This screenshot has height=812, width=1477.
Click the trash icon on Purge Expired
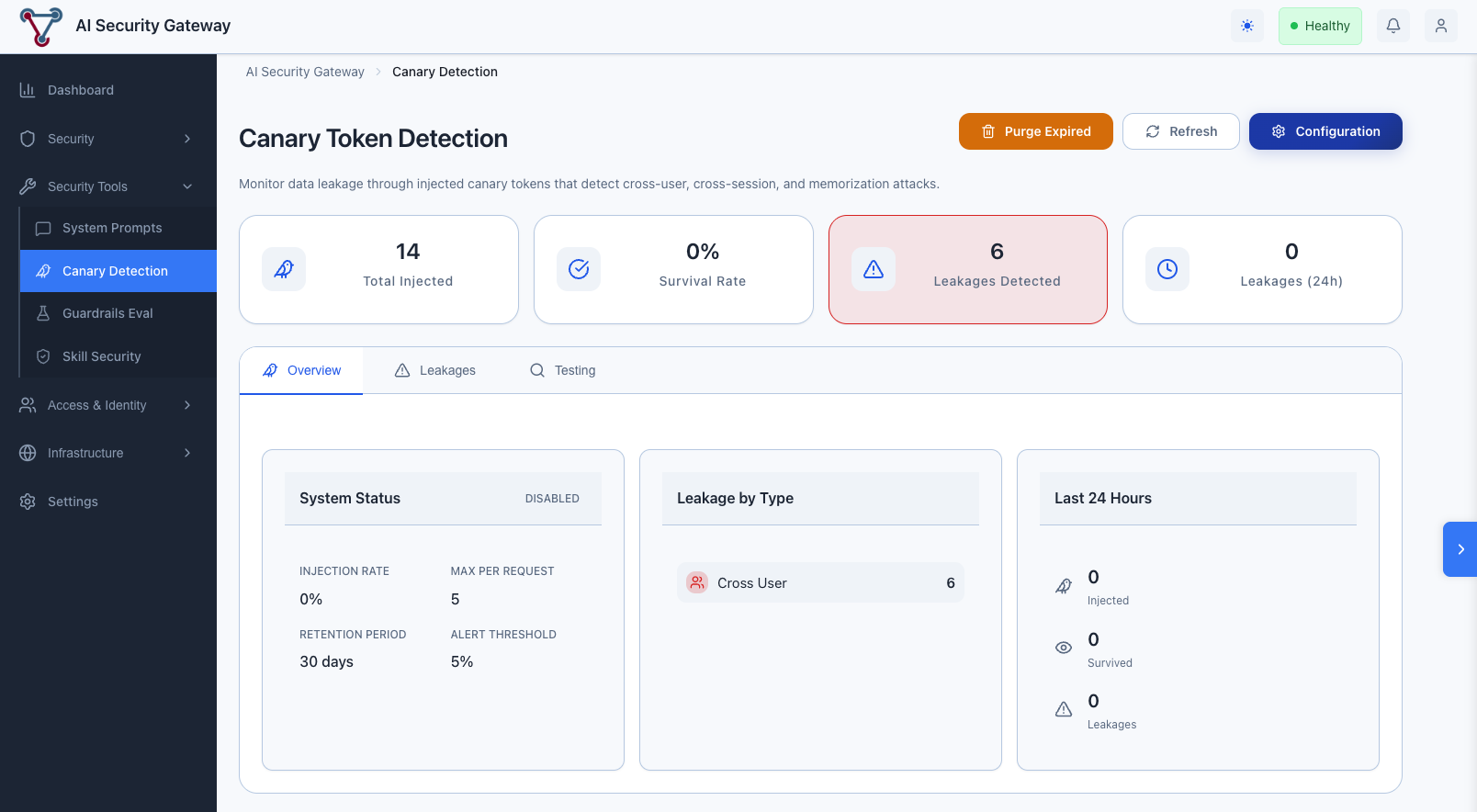[x=988, y=131]
